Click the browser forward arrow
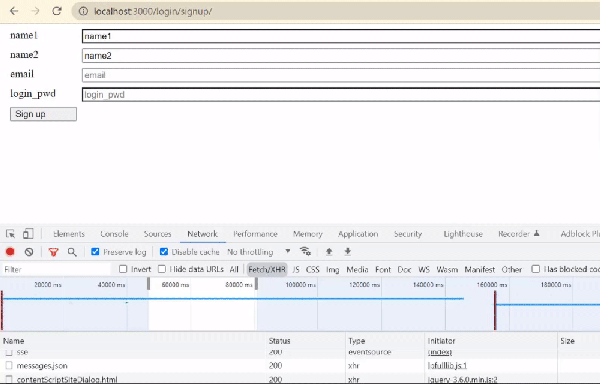Screen dimensions: 600x384 click(35, 11)
